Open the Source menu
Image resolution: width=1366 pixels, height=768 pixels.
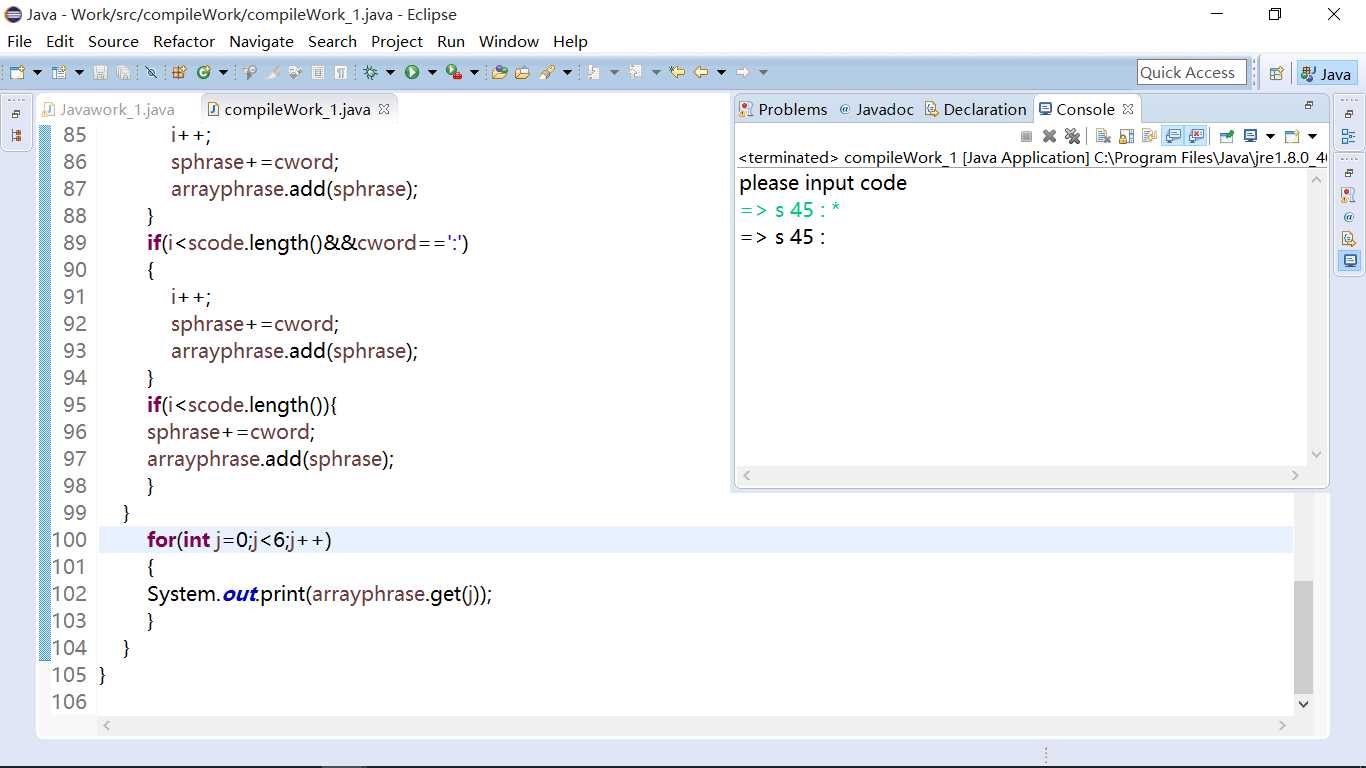(113, 41)
